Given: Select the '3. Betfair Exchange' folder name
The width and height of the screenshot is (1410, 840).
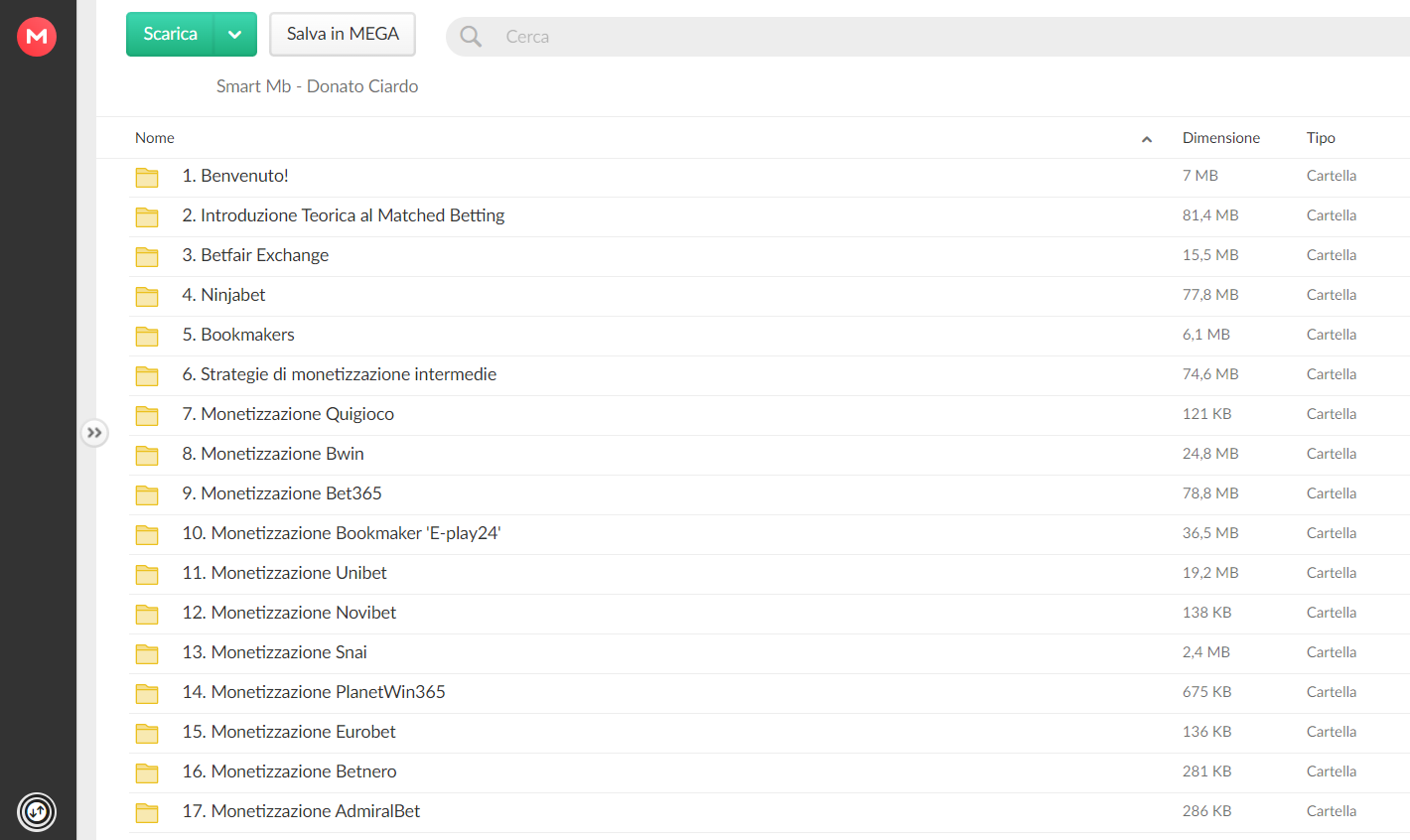Looking at the screenshot, I should coord(255,255).
